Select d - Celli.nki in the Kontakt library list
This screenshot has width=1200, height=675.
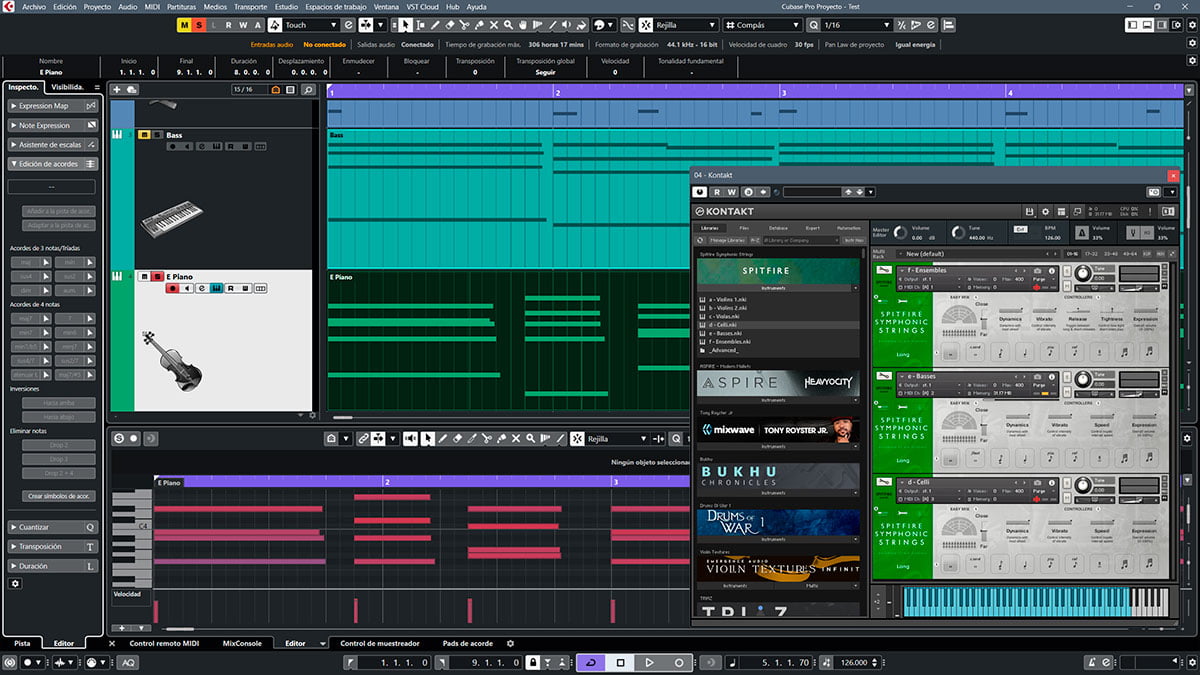(x=779, y=325)
